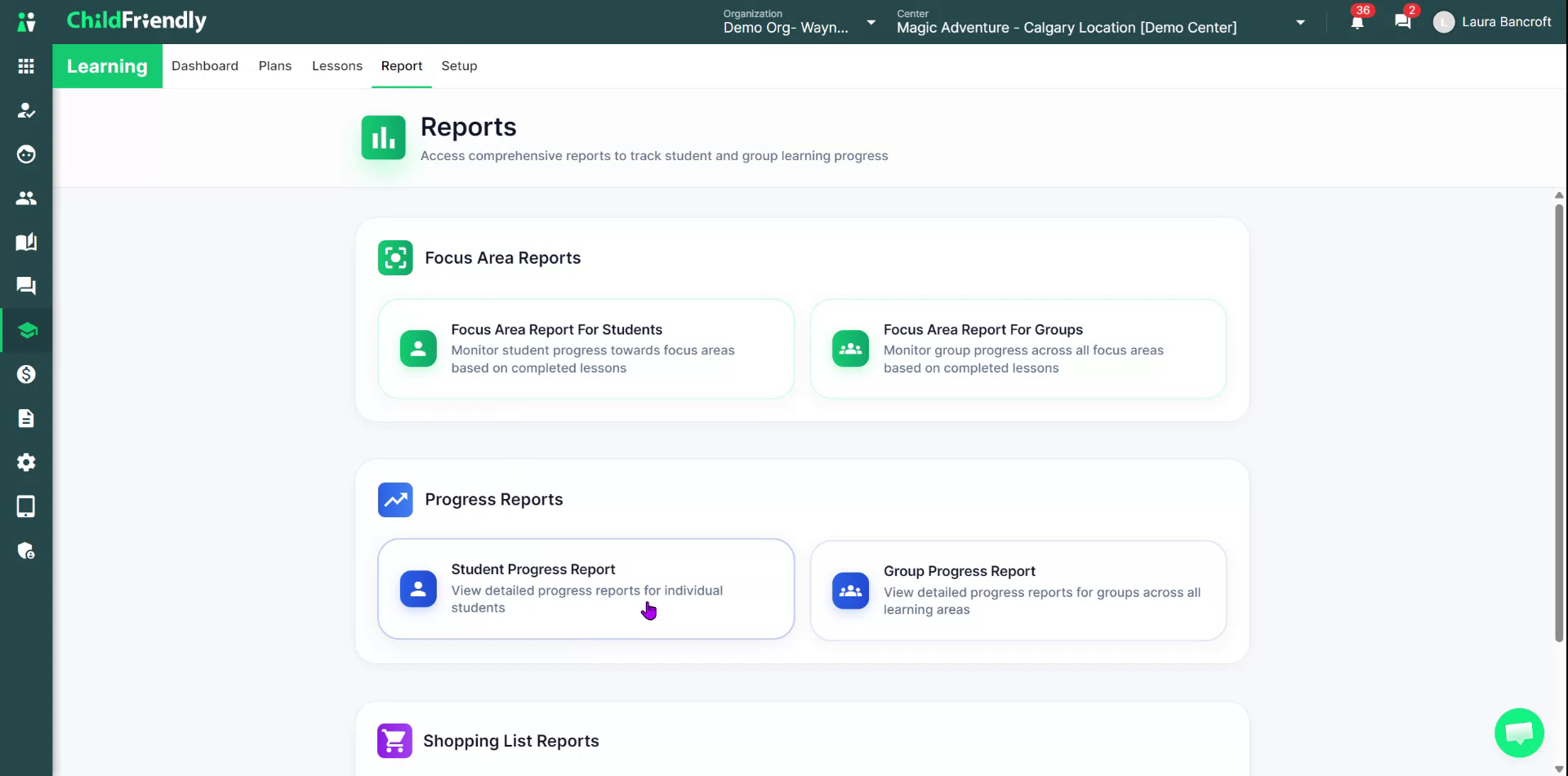The height and width of the screenshot is (776, 1568).
Task: Click the Student Progress Report person icon
Action: point(418,589)
